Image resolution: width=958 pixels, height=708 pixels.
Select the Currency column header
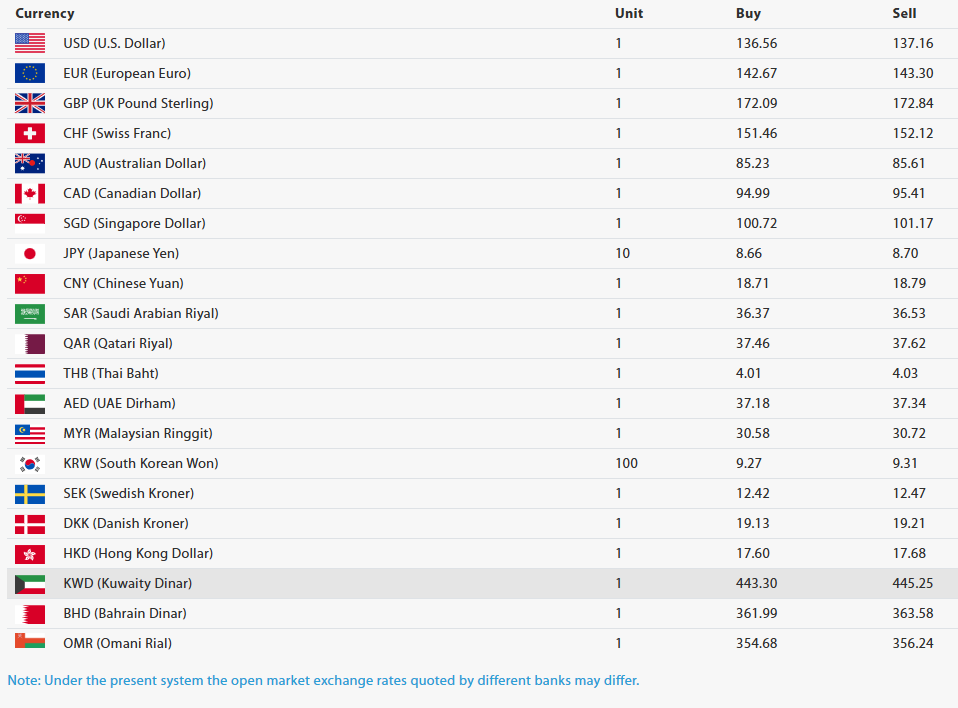point(45,13)
